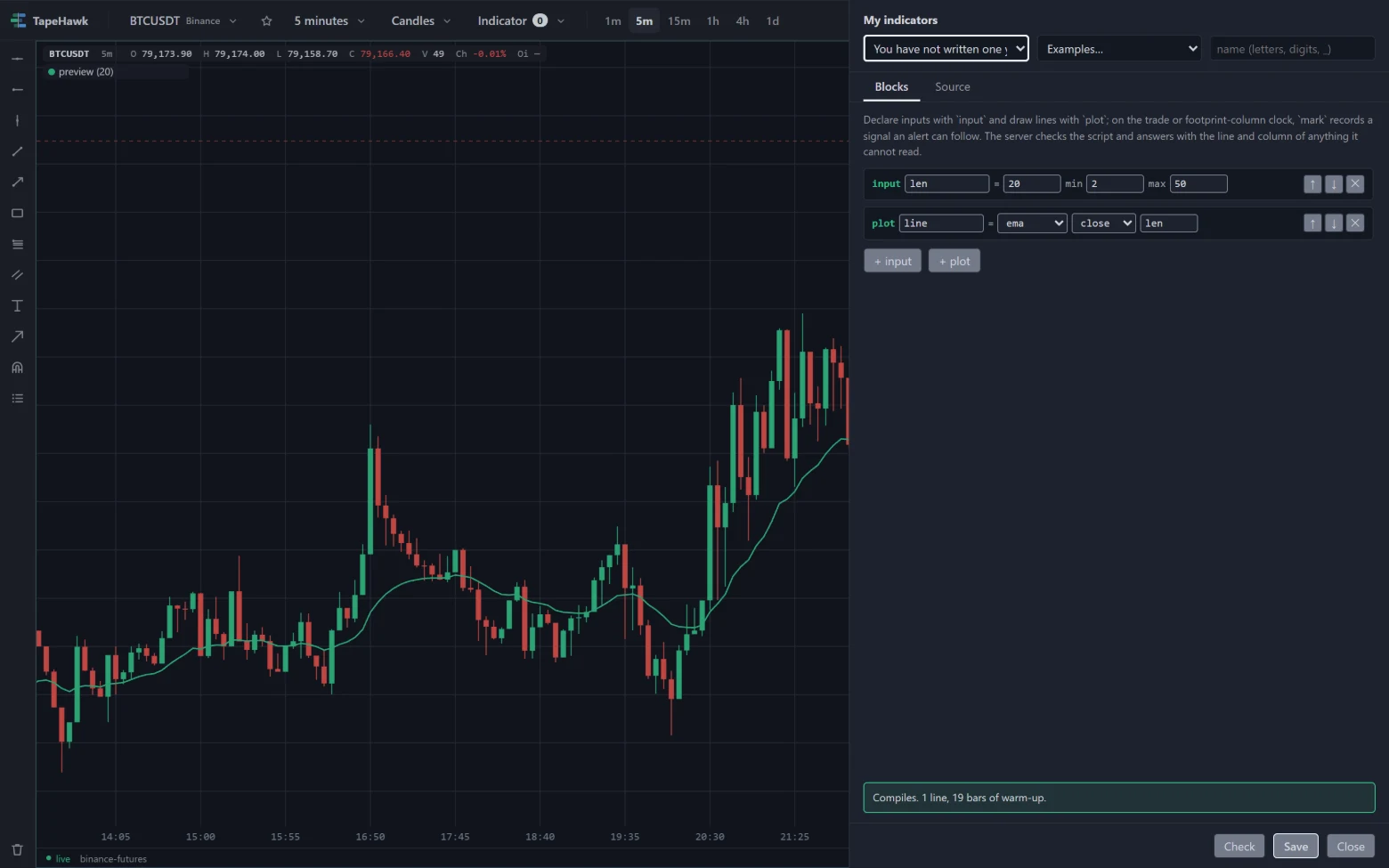Select the rectangle drawing tool
Viewport: 1389px width, 868px height.
tap(17, 213)
